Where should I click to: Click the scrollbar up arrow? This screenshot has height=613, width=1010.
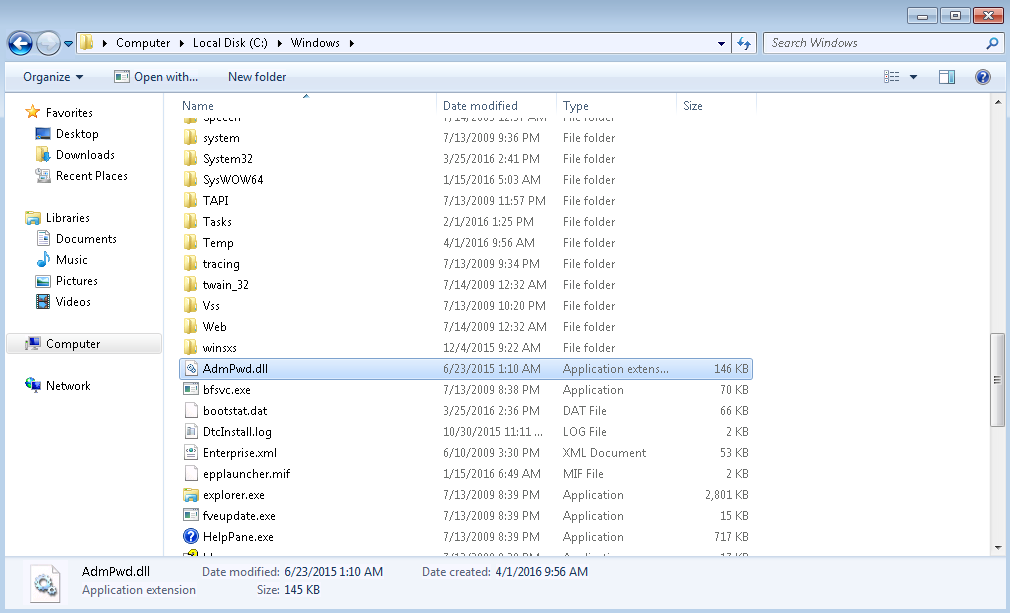[998, 102]
